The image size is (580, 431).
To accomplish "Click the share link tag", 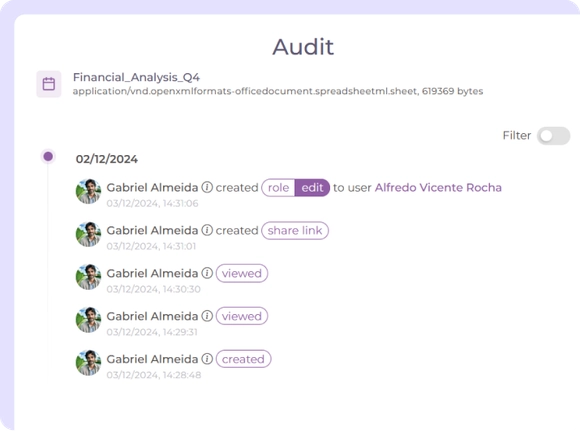I will point(295,230).
